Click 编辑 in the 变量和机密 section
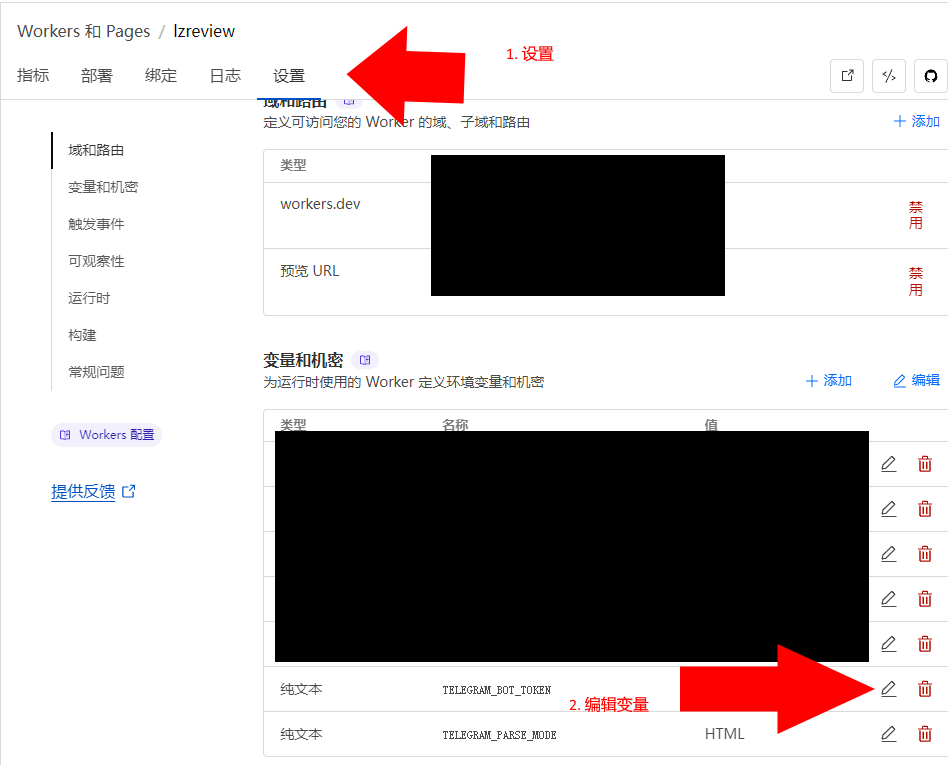Viewport: 948px width, 765px height. [917, 380]
